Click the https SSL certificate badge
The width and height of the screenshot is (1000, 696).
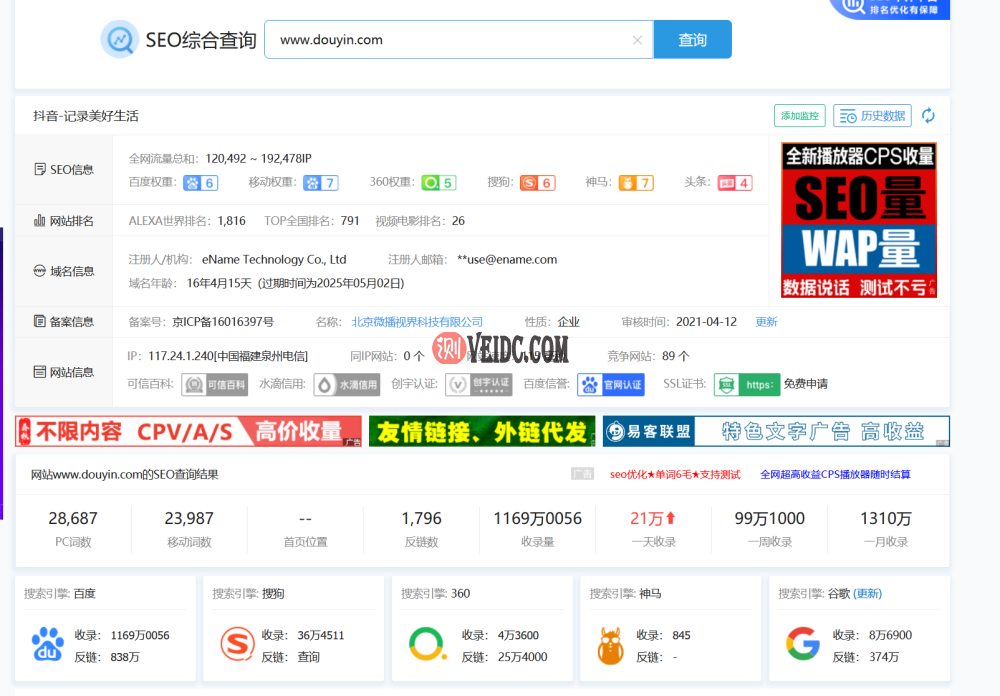(x=747, y=384)
